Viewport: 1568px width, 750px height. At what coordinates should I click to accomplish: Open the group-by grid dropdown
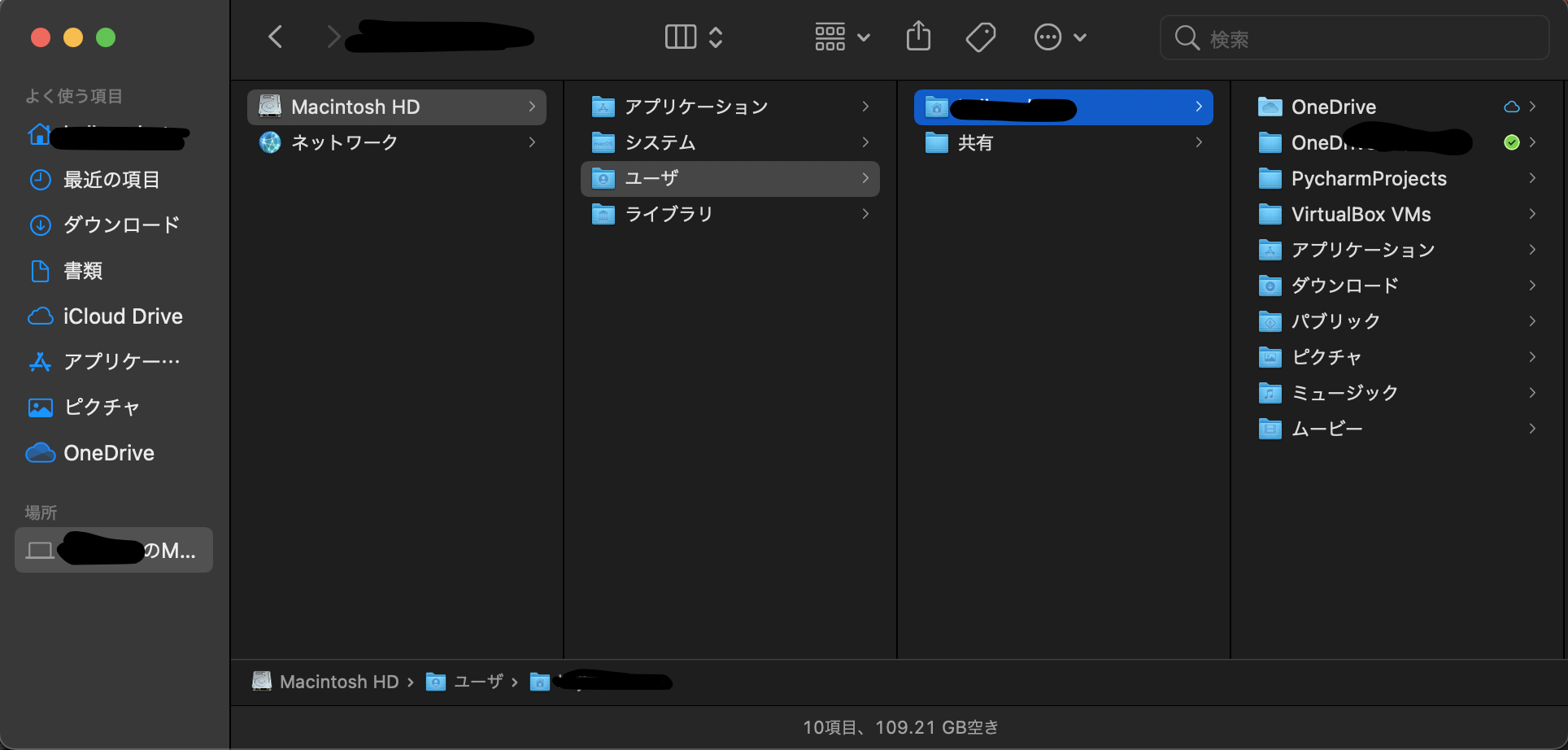[x=843, y=37]
